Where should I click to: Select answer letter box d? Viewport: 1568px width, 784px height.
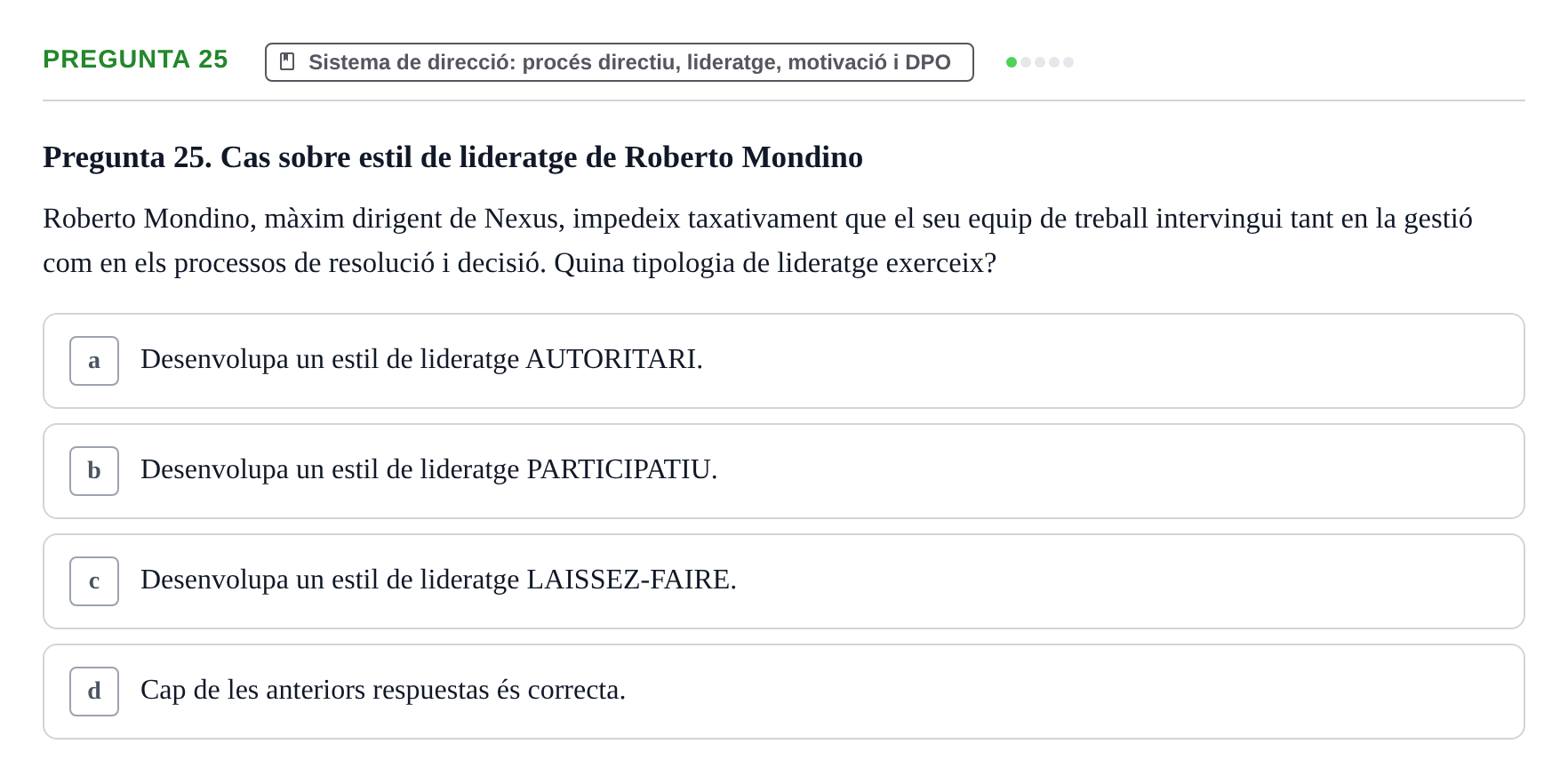pos(94,692)
